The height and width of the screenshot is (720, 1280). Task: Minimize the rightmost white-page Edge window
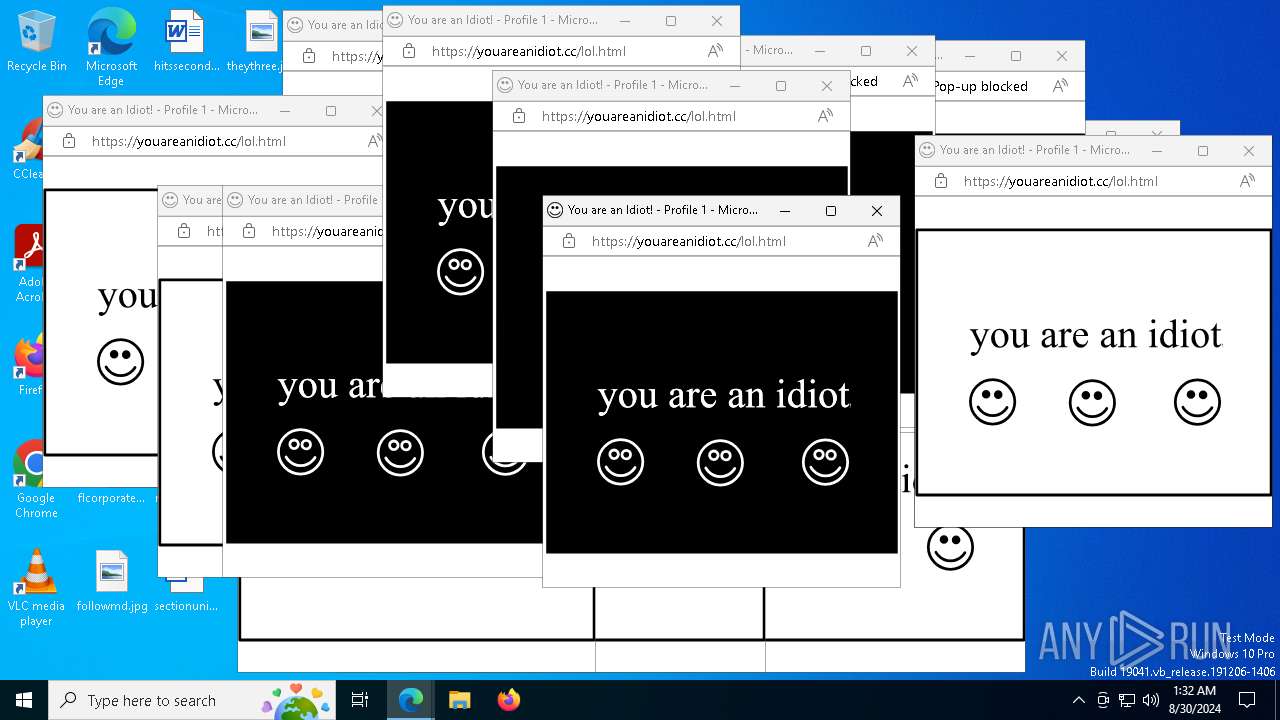tap(1157, 151)
